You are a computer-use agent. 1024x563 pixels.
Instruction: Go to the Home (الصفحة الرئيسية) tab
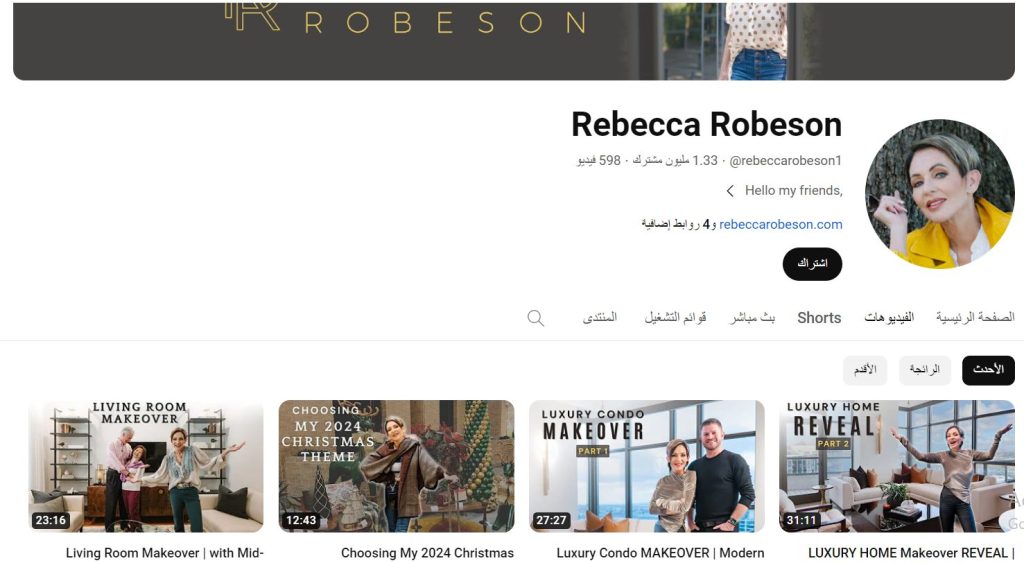[x=974, y=318]
